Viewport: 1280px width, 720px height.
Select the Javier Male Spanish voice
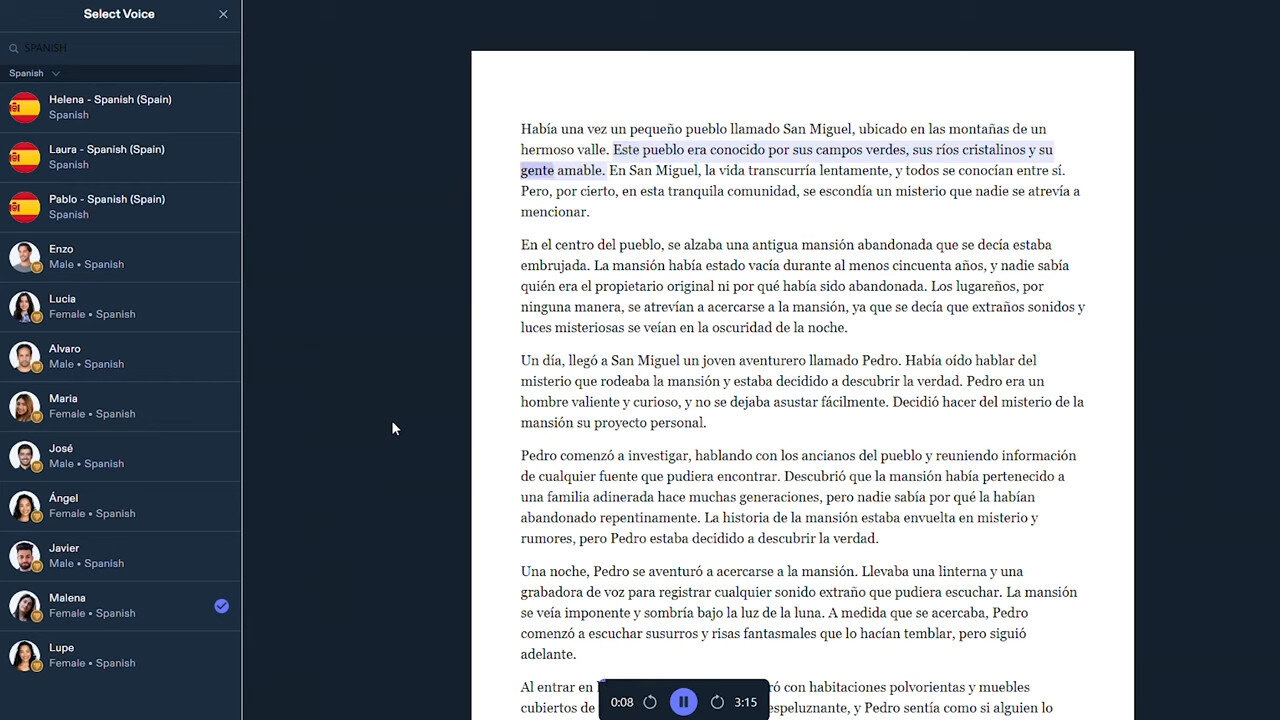120,555
